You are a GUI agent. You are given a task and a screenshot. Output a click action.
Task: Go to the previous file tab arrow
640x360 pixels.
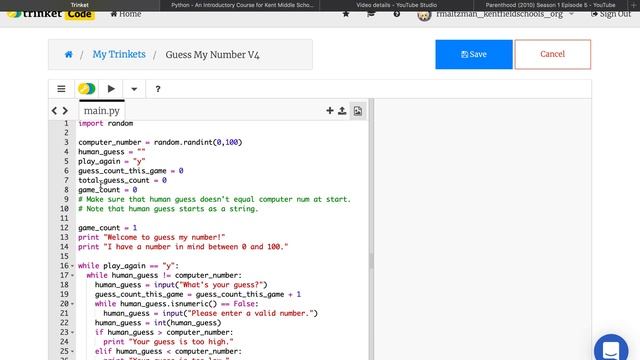tap(54, 111)
